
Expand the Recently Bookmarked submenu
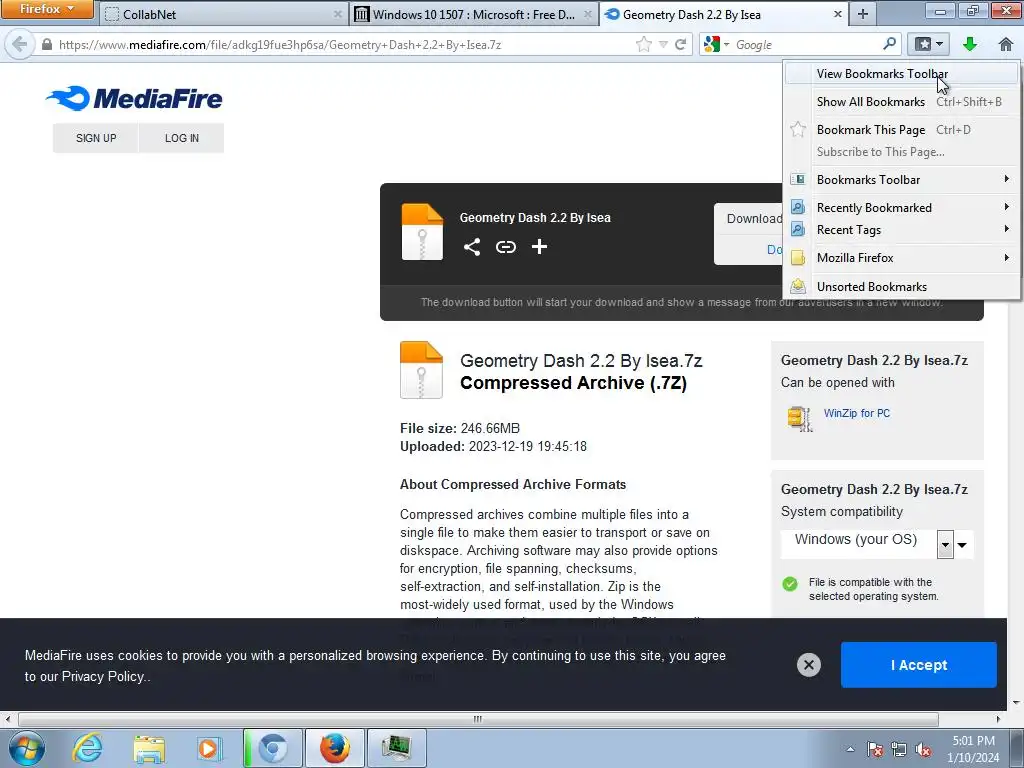coord(902,208)
